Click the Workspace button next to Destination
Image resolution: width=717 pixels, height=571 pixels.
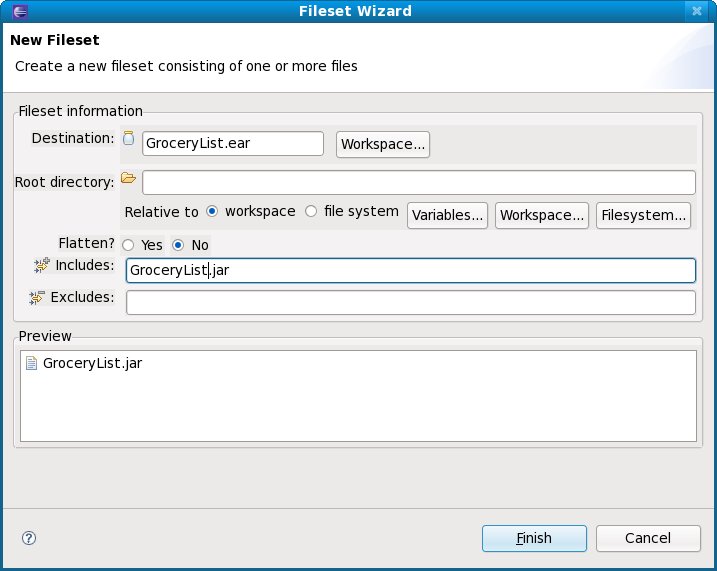click(x=383, y=144)
